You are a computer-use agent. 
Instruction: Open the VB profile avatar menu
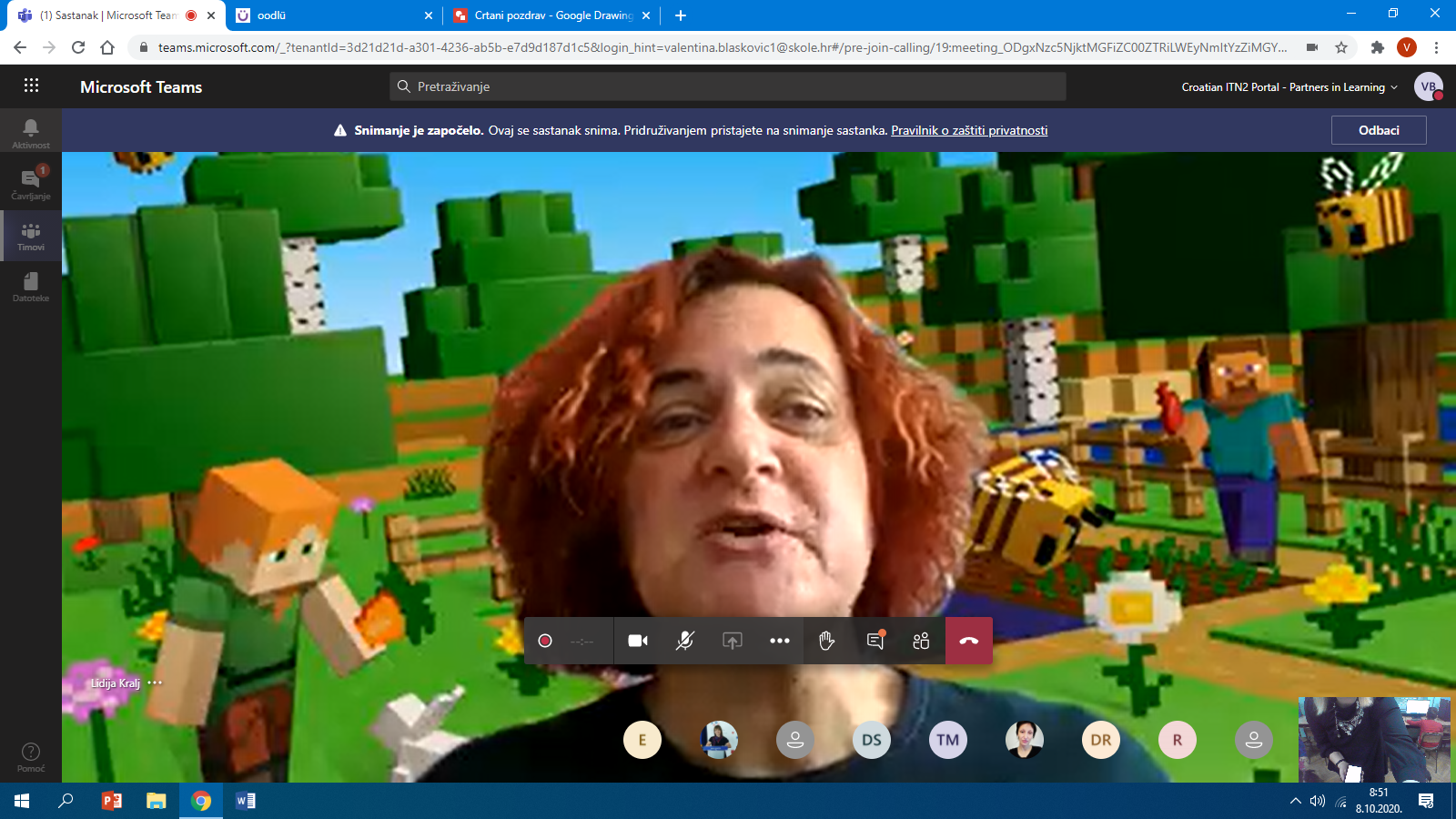(x=1429, y=86)
